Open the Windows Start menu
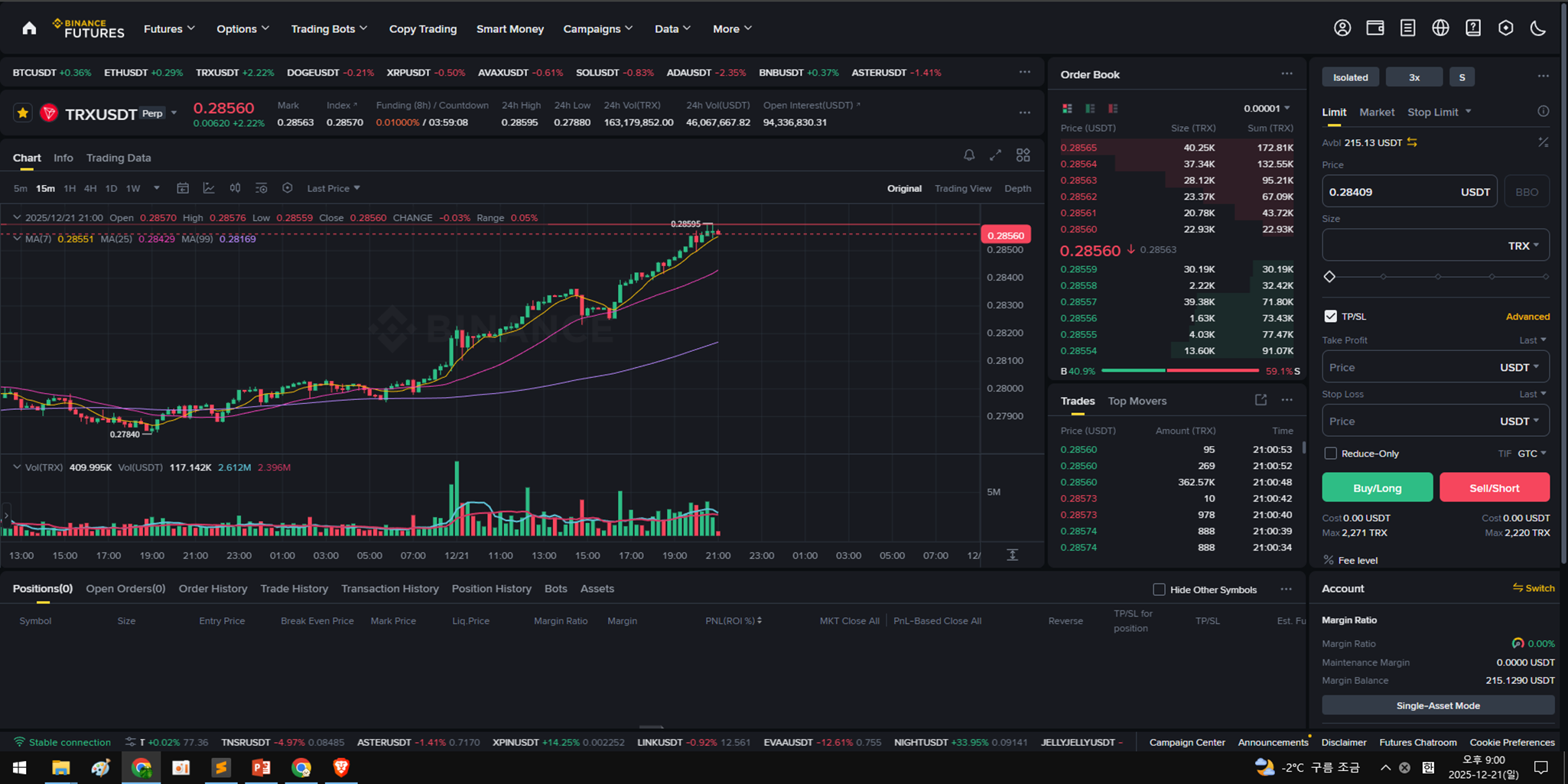Viewport: 1568px width, 784px height. point(20,767)
